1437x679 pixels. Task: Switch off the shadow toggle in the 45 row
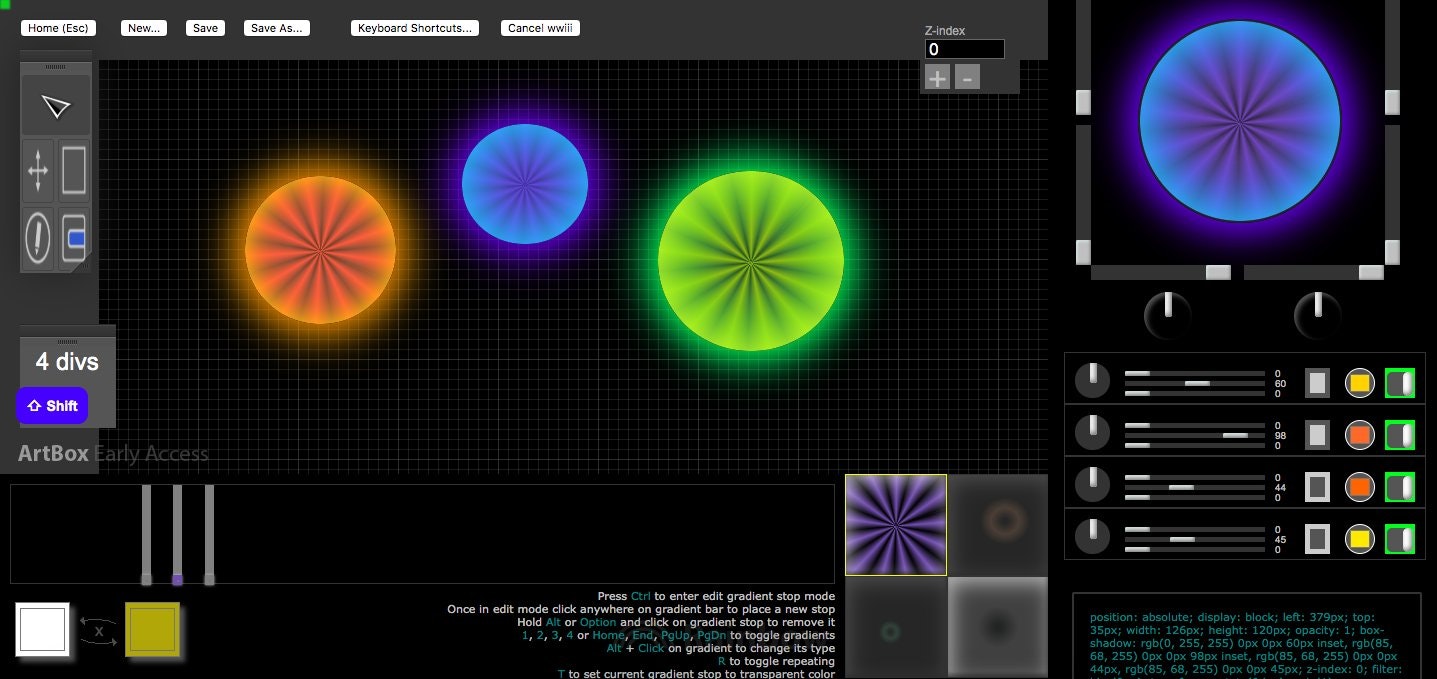1399,538
